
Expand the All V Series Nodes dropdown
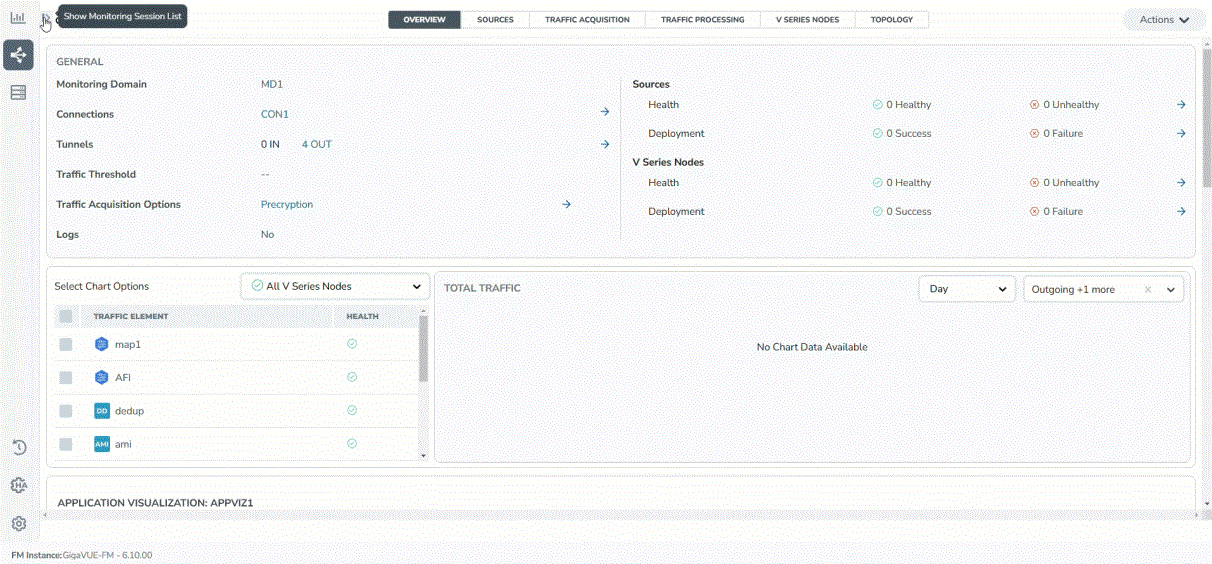(x=335, y=286)
